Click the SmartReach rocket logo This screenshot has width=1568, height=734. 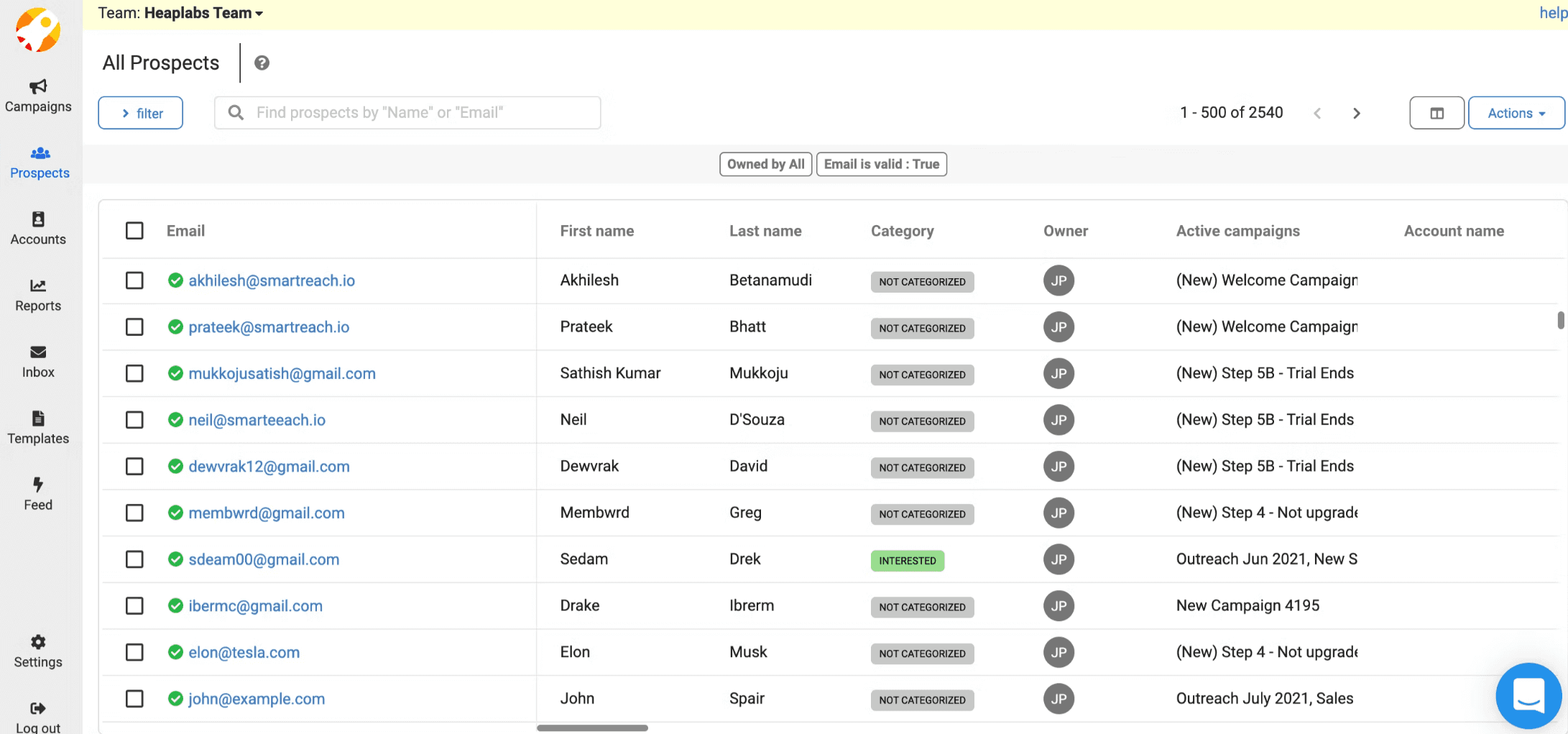coord(39,30)
